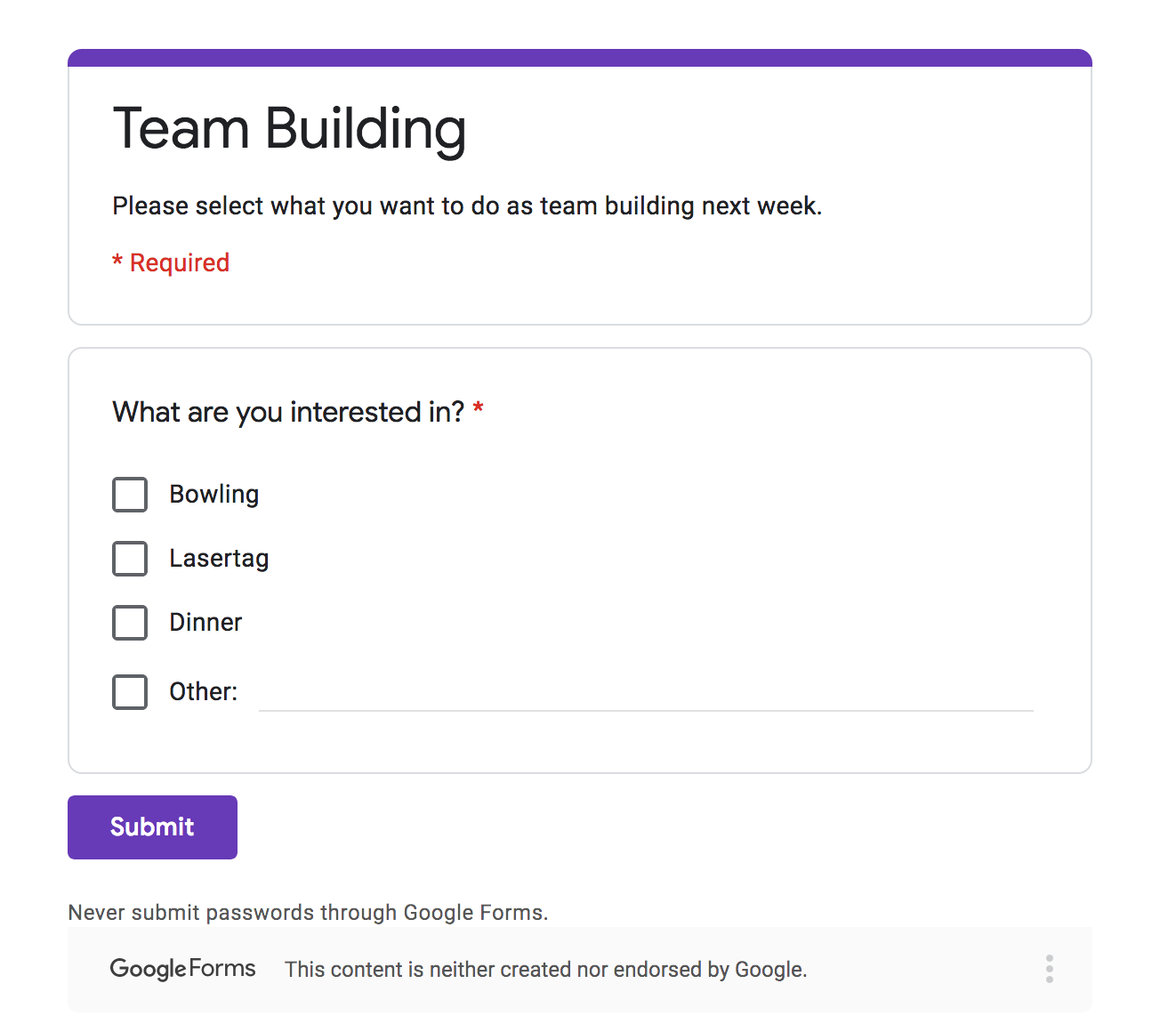Toggle the Other option checkbox
The width and height of the screenshot is (1176, 1016).
[x=130, y=692]
